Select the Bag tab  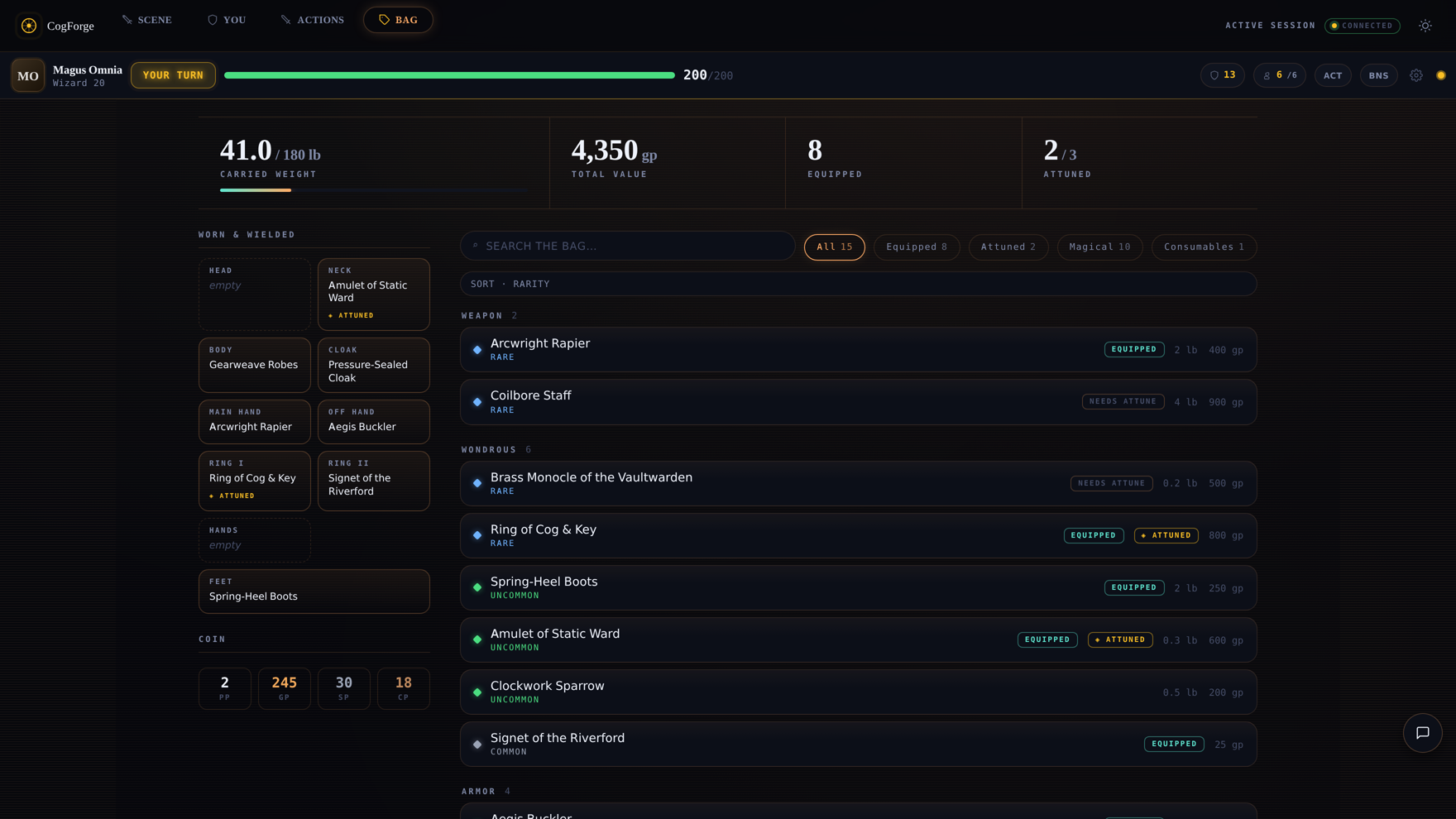[x=398, y=20]
